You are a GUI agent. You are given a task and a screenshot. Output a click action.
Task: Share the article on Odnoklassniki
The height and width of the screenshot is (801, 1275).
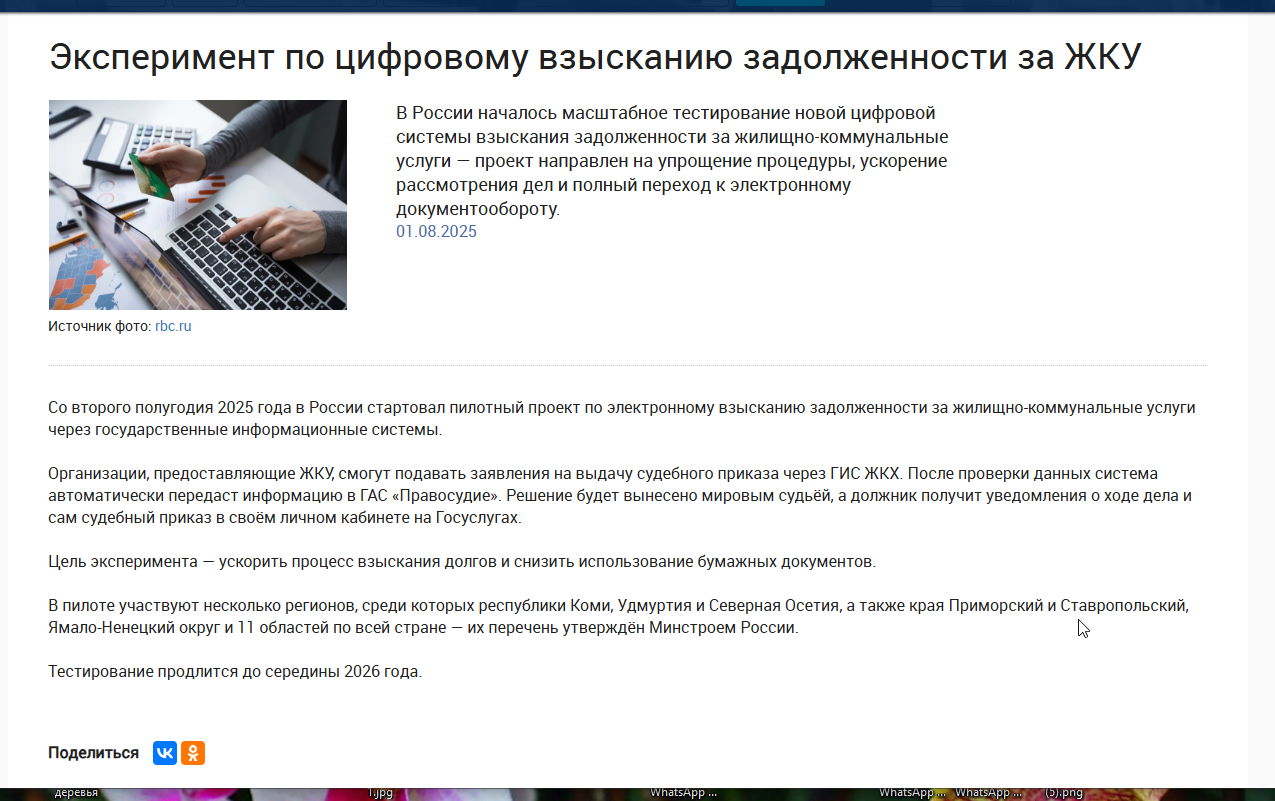coord(193,753)
